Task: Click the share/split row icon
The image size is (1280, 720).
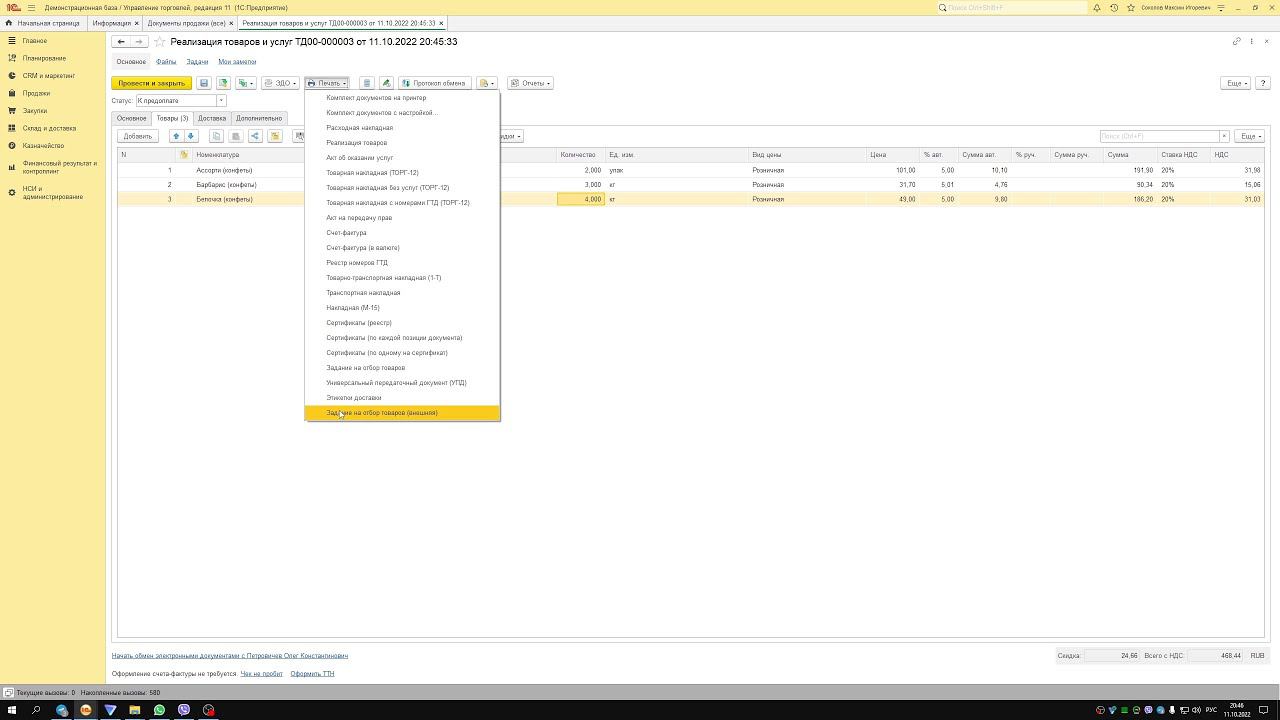Action: (x=255, y=136)
